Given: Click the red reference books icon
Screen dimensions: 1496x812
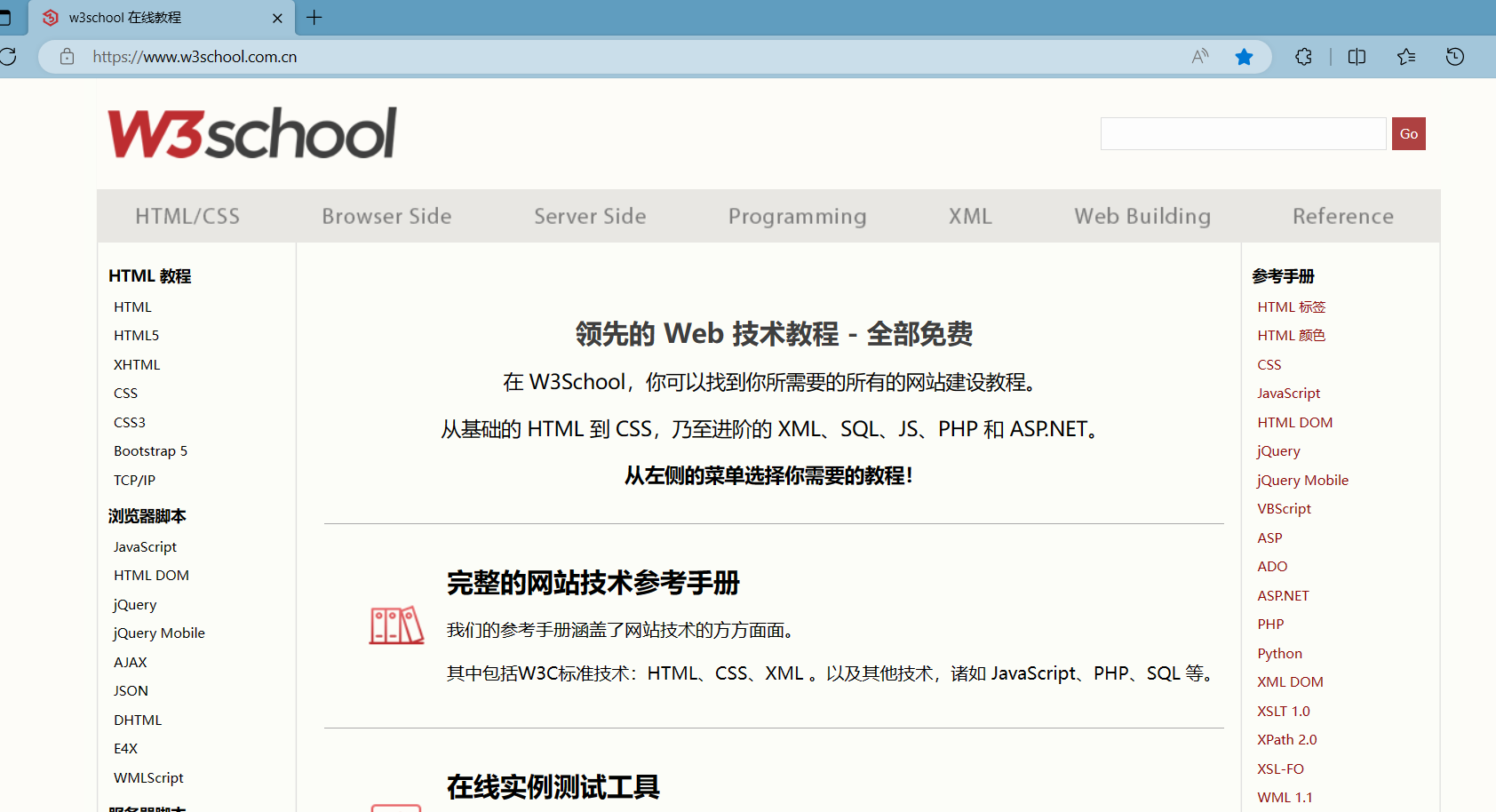Looking at the screenshot, I should pos(396,625).
